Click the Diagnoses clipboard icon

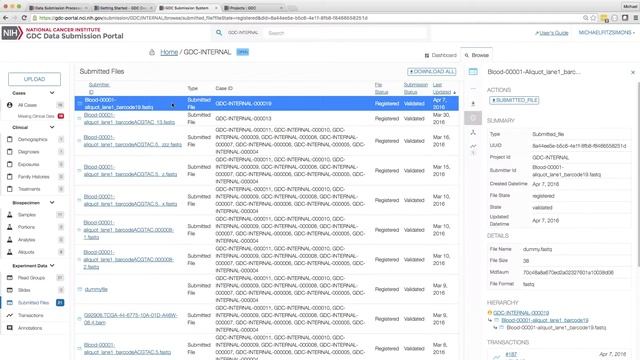click(10, 152)
